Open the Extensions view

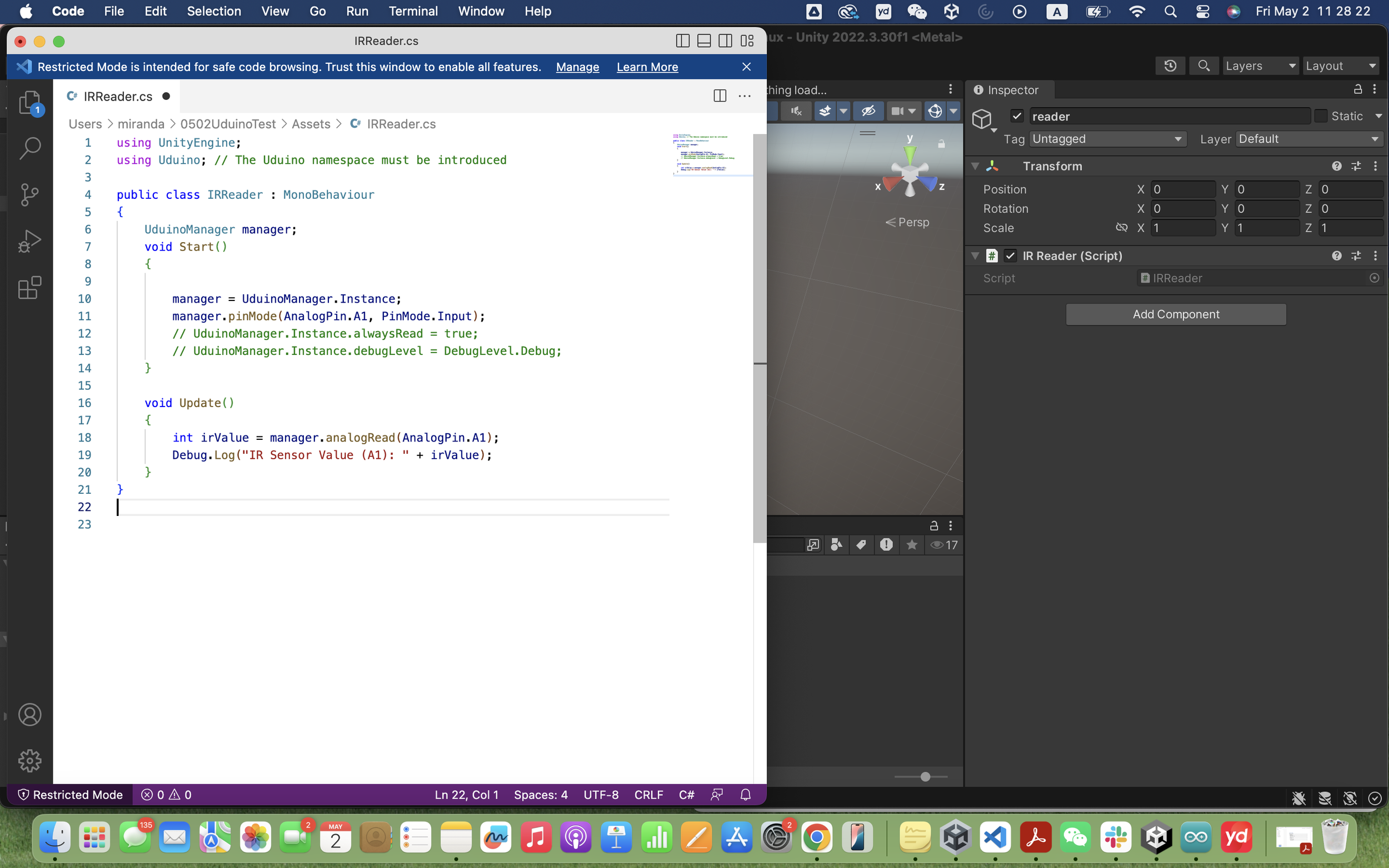coord(29,288)
